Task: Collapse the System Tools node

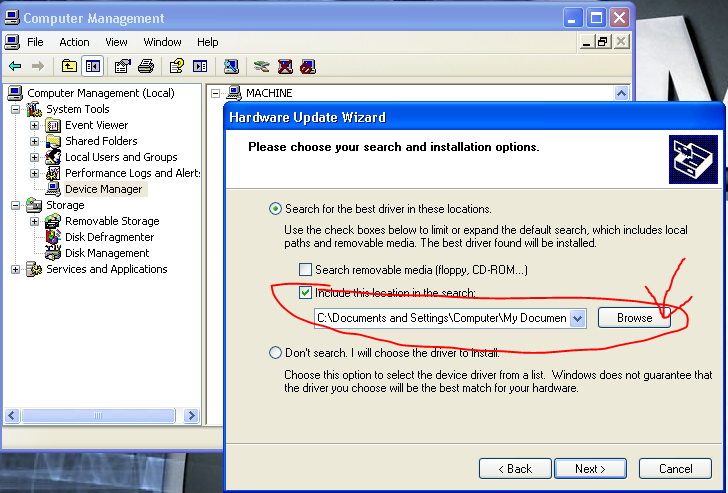Action: click(x=16, y=110)
